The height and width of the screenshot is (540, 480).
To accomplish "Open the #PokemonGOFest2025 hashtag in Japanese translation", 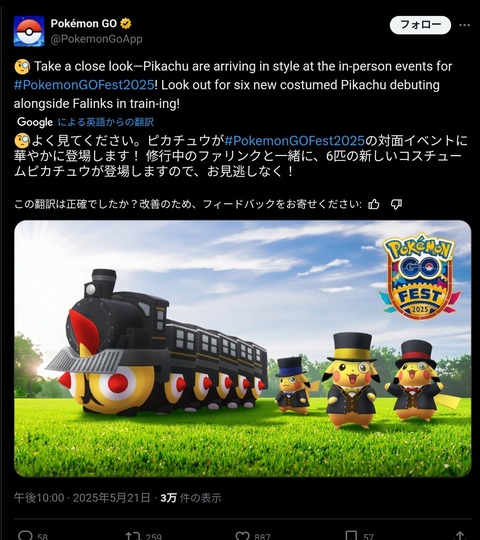I will [294, 141].
